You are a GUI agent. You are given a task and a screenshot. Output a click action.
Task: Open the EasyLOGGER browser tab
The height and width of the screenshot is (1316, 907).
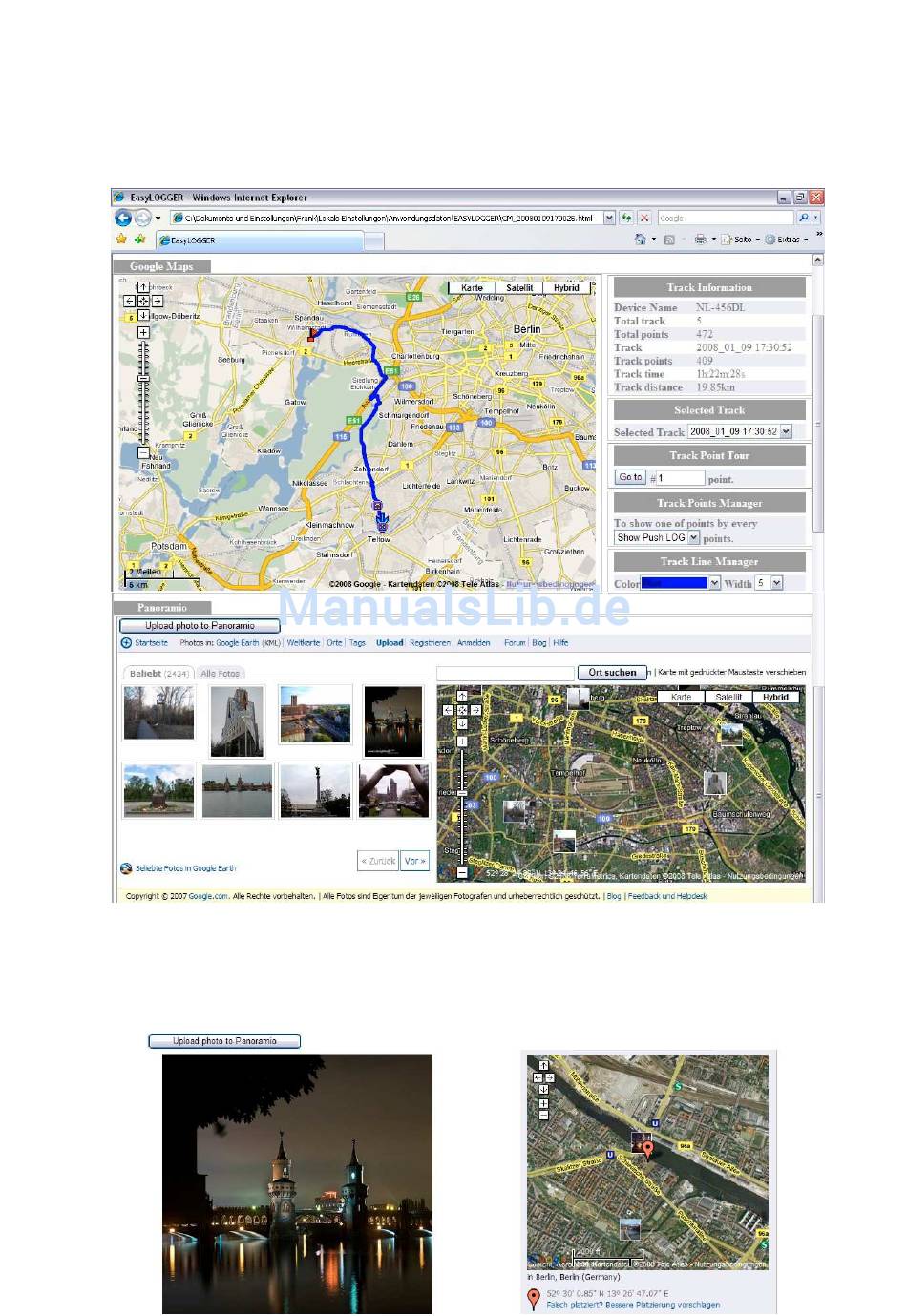click(258, 240)
